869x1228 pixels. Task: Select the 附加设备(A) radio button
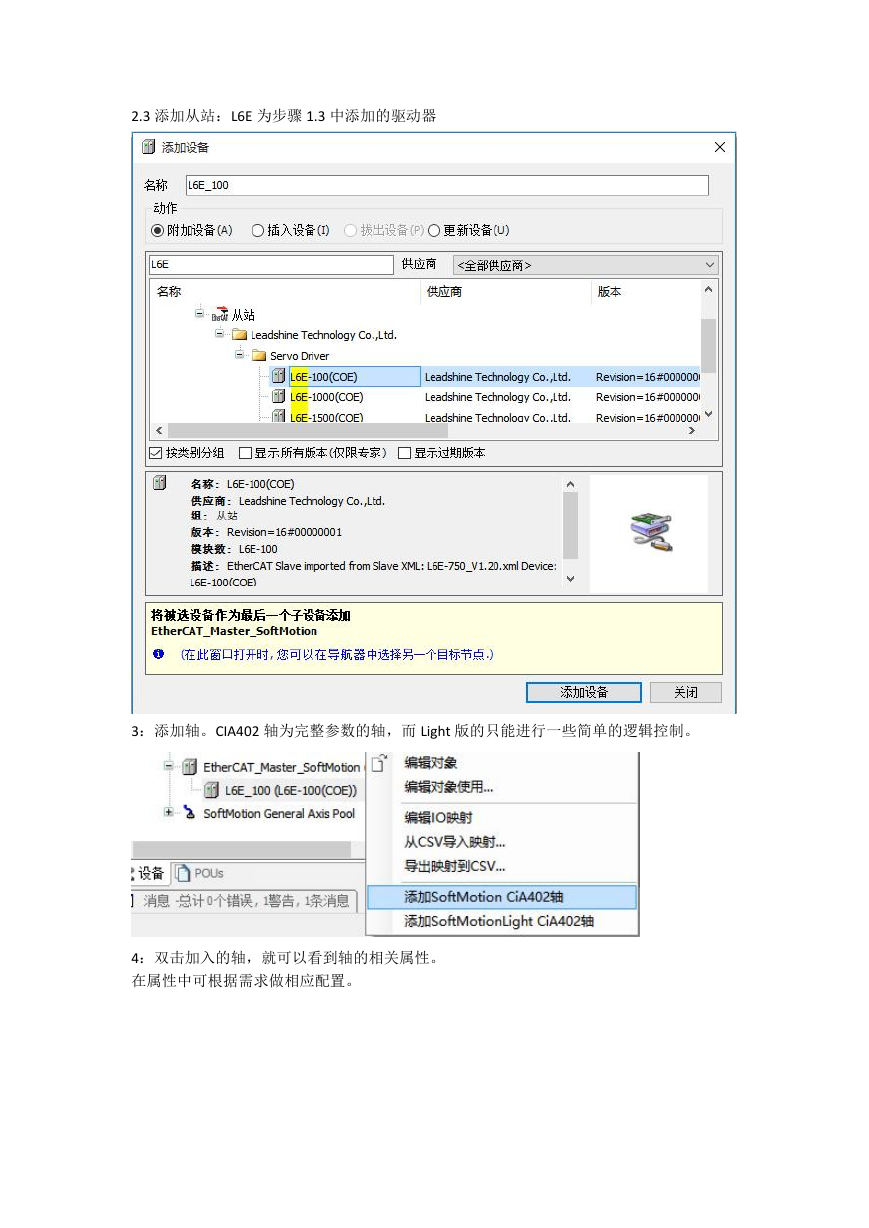pyautogui.click(x=157, y=230)
